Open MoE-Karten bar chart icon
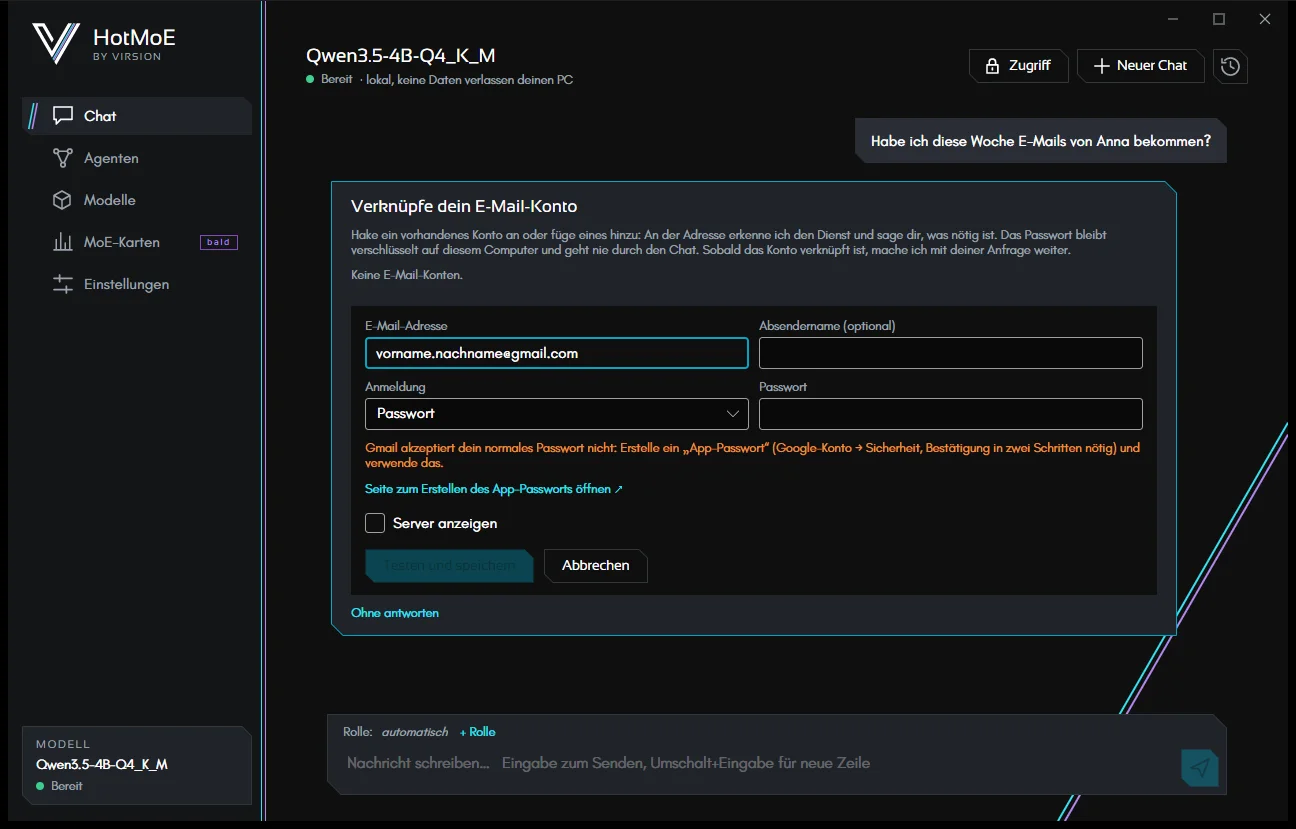Image resolution: width=1296 pixels, height=829 pixels. point(63,242)
